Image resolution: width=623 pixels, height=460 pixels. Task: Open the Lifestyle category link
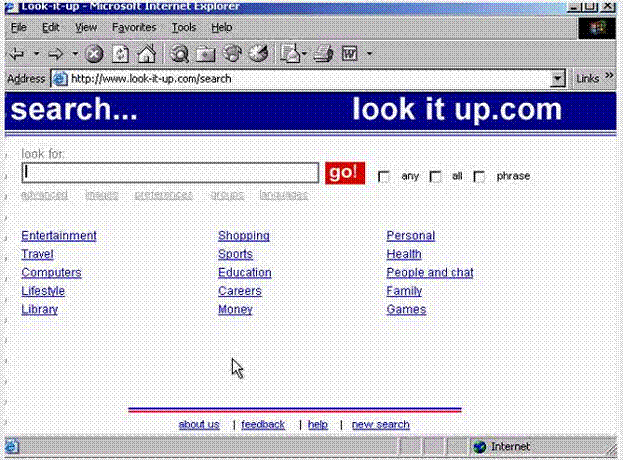click(x=43, y=291)
